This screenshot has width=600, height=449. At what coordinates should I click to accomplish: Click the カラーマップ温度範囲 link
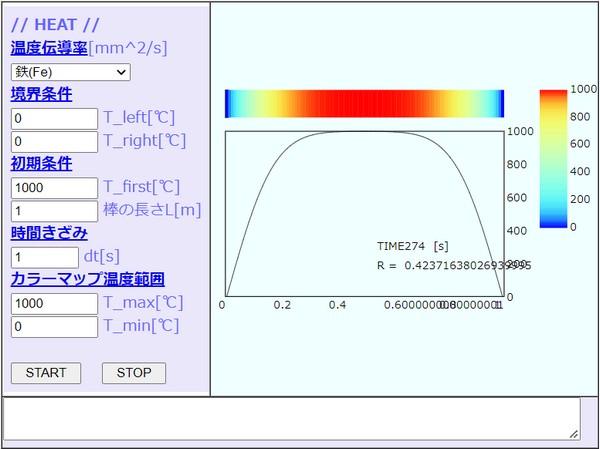(x=87, y=279)
